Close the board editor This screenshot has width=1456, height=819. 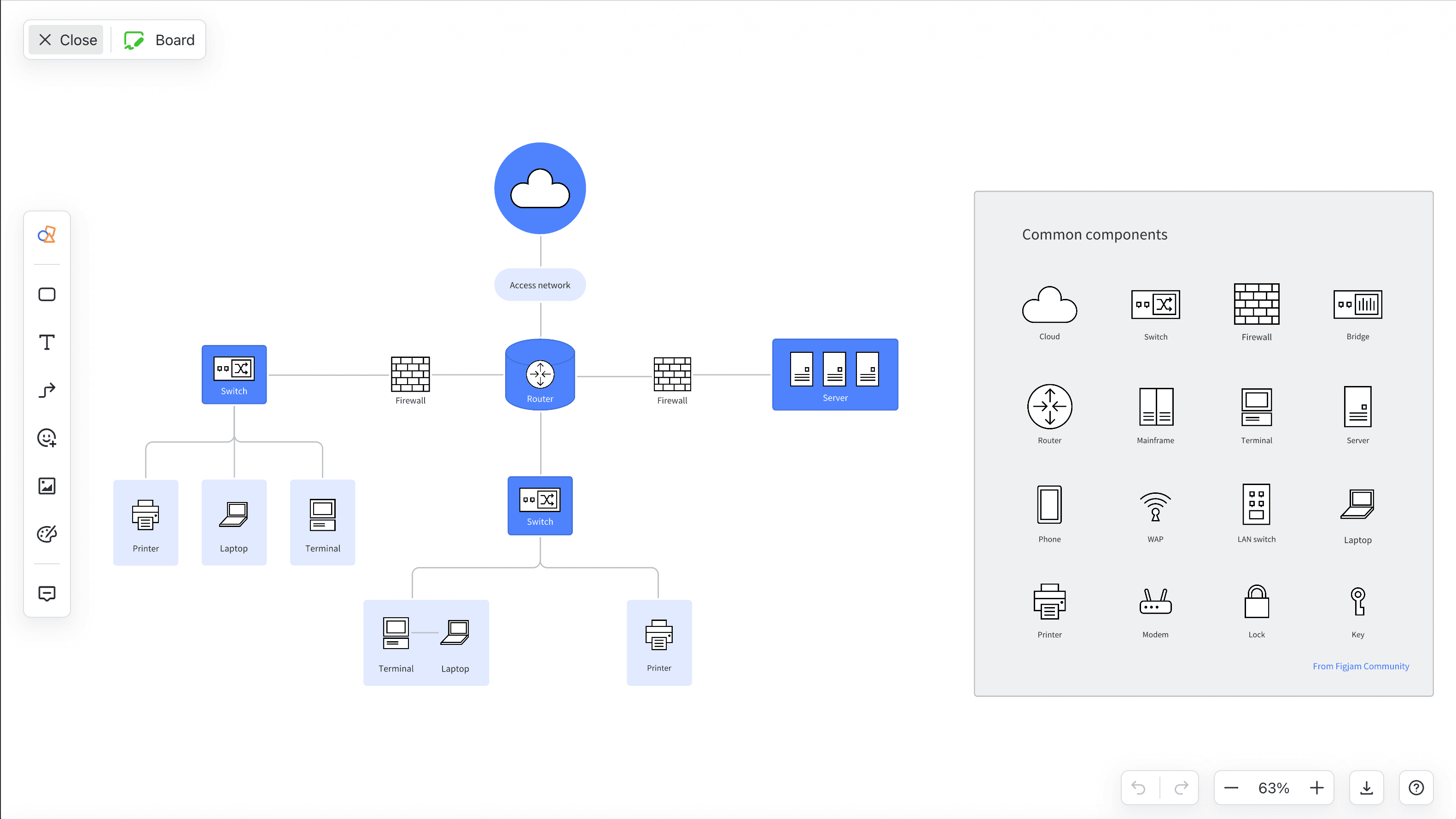click(67, 40)
